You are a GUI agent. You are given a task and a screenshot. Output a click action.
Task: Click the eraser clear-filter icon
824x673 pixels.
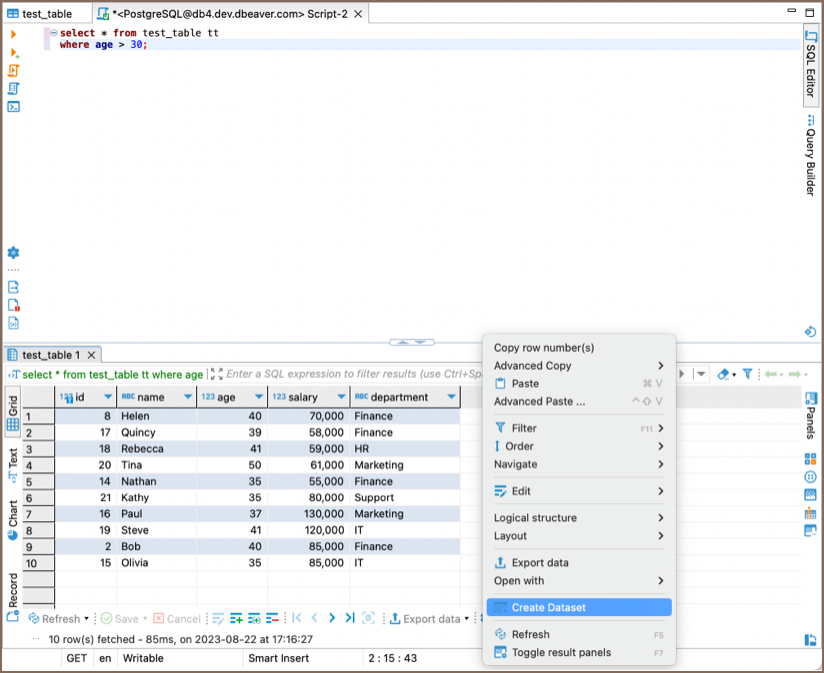[723, 374]
